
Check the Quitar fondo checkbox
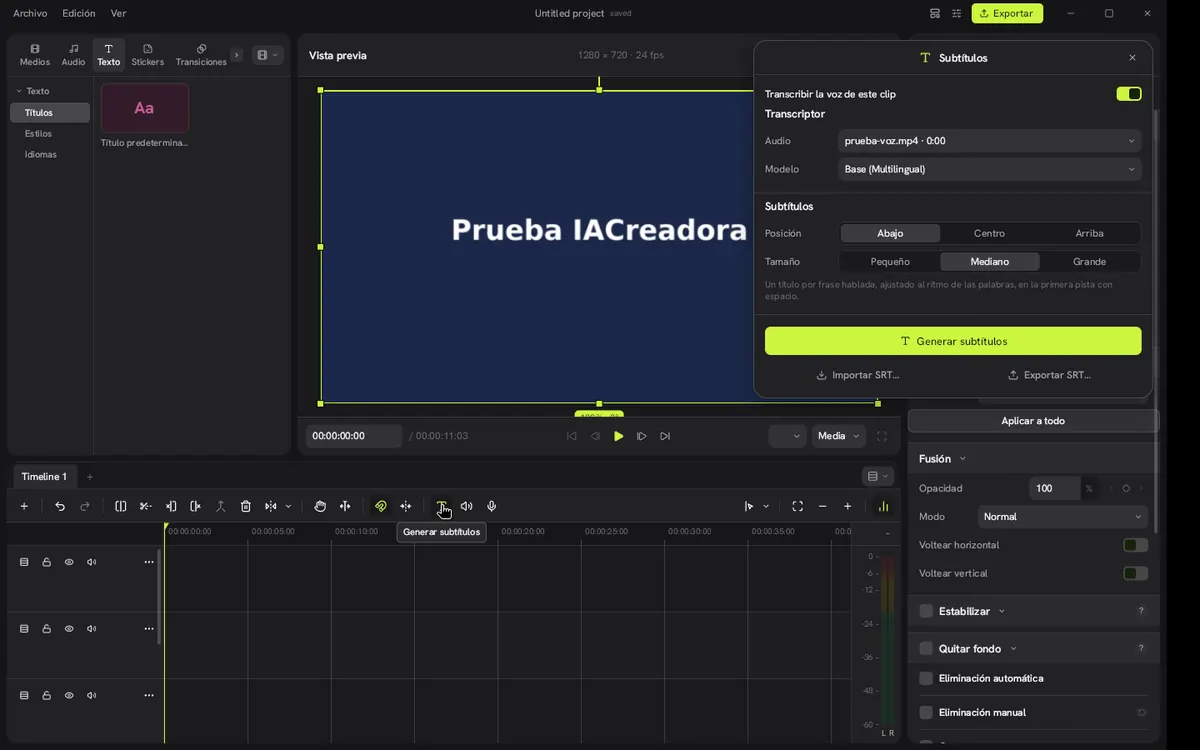coord(926,649)
